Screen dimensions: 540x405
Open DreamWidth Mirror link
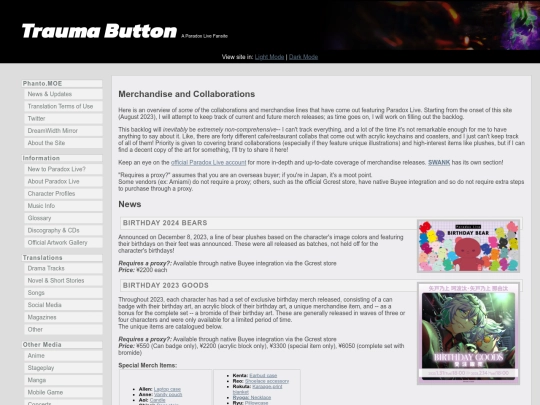(x=63, y=131)
